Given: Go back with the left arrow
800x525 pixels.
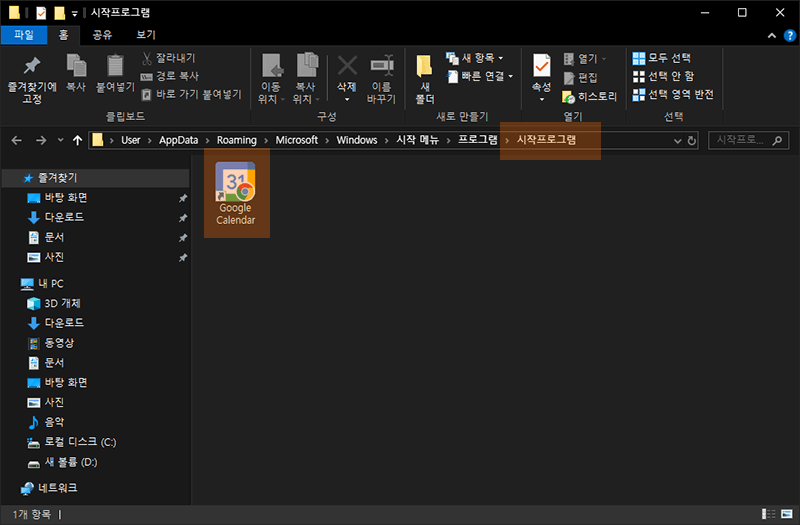Looking at the screenshot, I should point(17,140).
